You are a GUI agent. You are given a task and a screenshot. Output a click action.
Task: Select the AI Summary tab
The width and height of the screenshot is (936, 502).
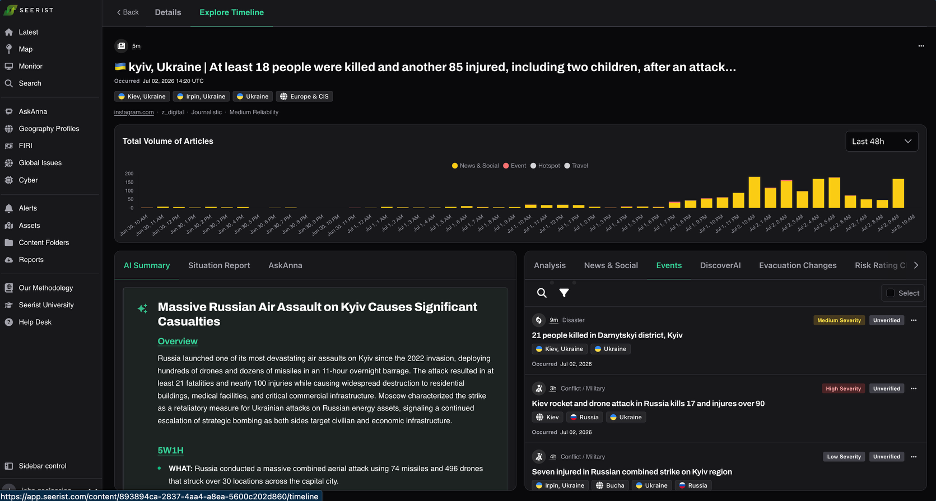pos(147,266)
